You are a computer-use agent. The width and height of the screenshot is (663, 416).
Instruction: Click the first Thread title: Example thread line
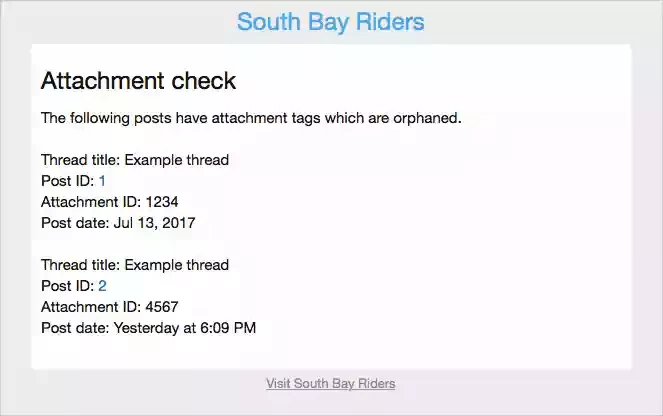135,160
